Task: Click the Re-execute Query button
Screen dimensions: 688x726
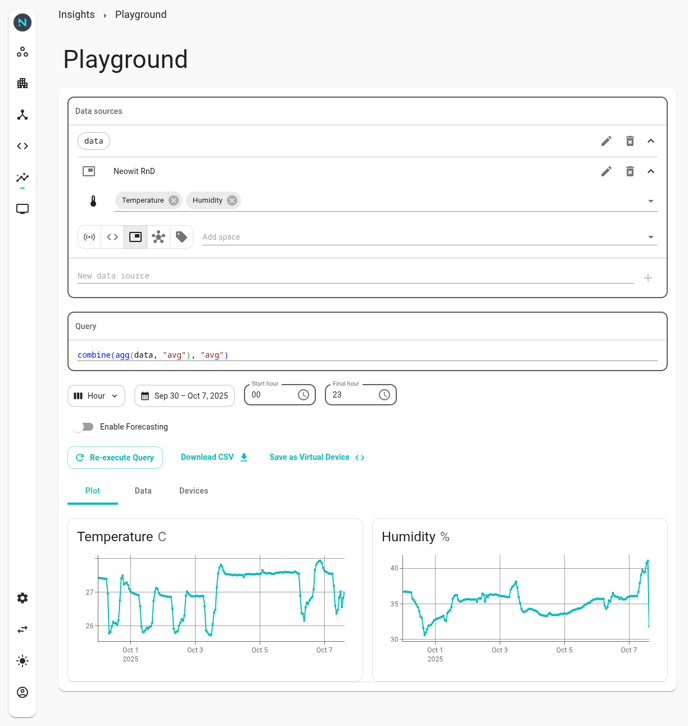Action: pos(115,458)
